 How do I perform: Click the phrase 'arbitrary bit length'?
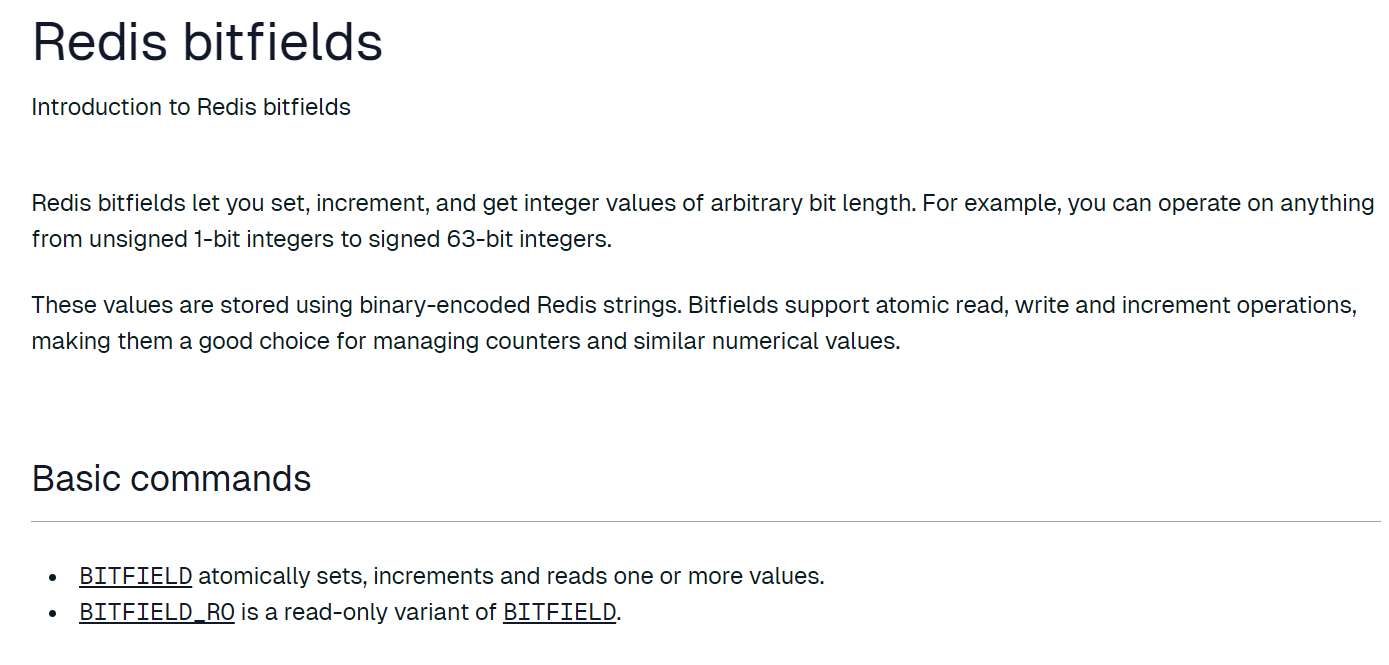click(x=812, y=203)
